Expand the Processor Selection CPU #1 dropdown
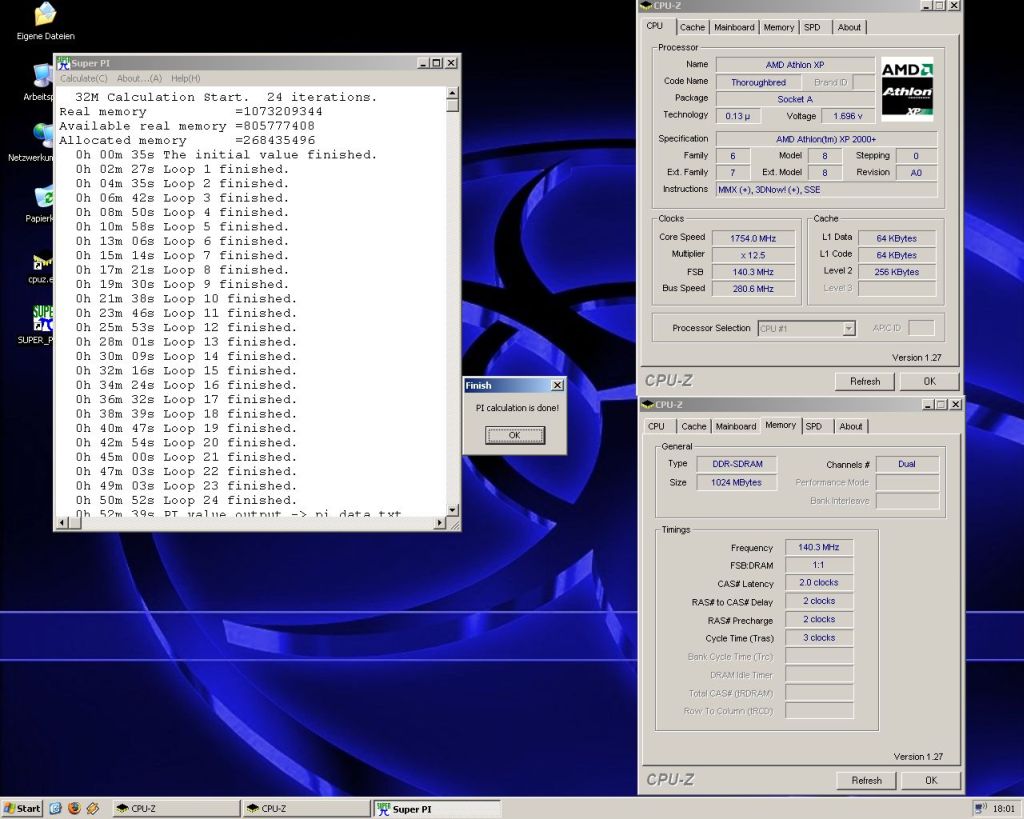 848,329
